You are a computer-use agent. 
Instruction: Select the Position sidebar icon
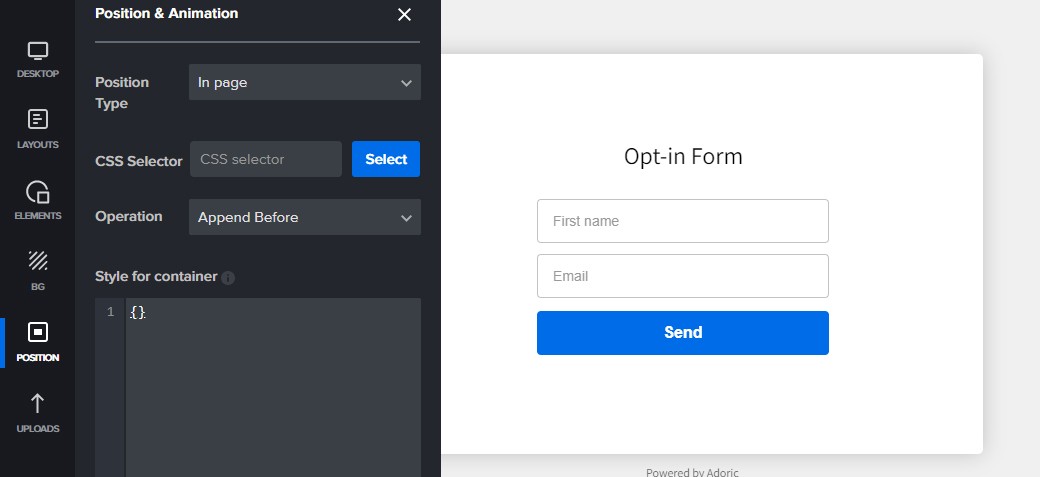click(38, 341)
